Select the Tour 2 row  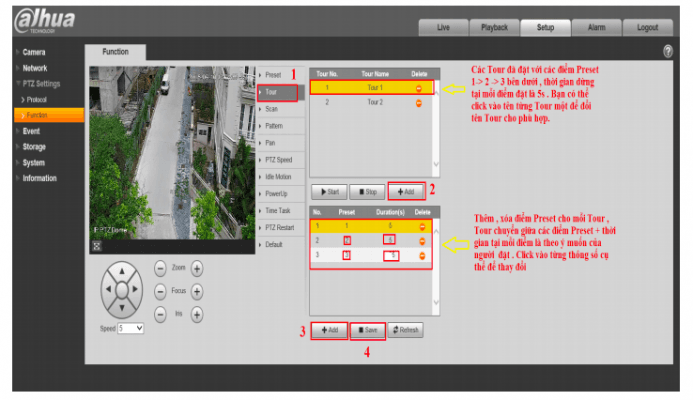pos(374,102)
